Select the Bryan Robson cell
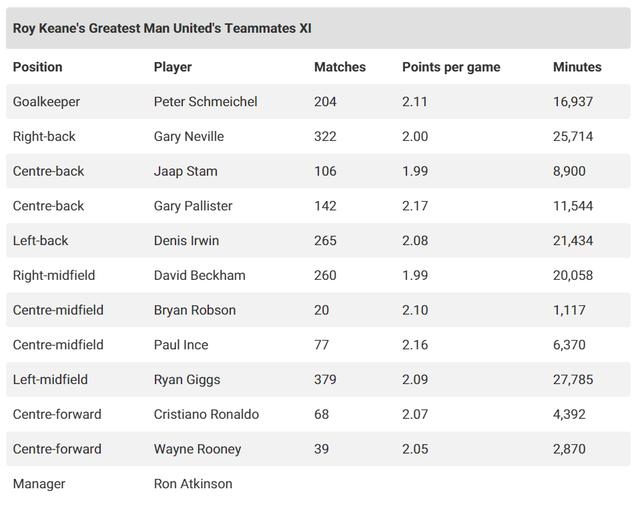640x509 pixels. [195, 310]
